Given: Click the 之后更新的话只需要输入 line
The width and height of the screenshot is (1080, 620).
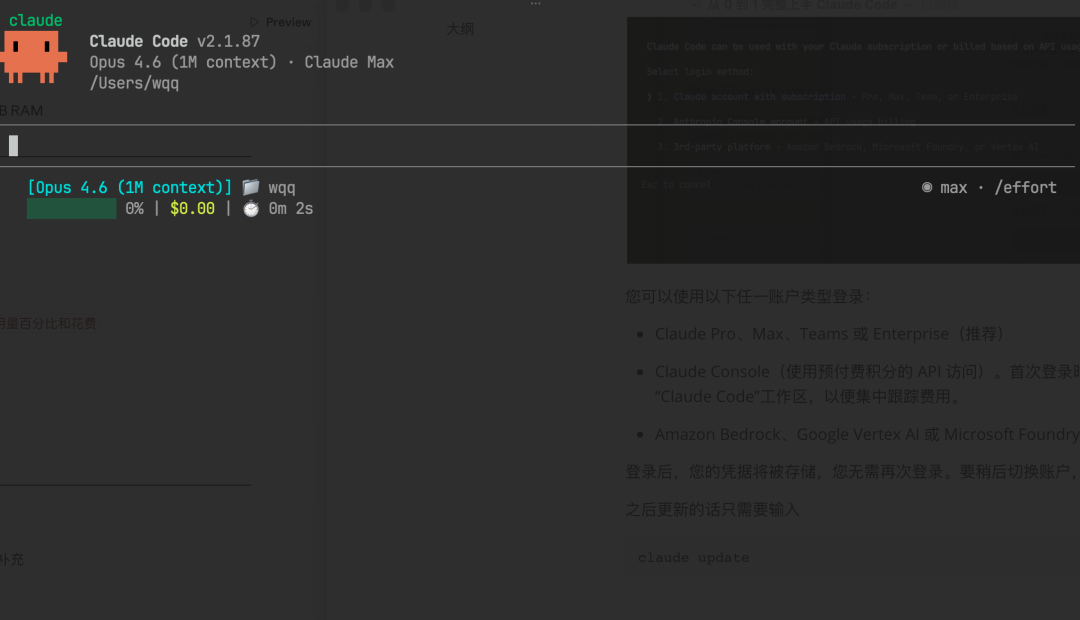Looking at the screenshot, I should [x=712, y=510].
